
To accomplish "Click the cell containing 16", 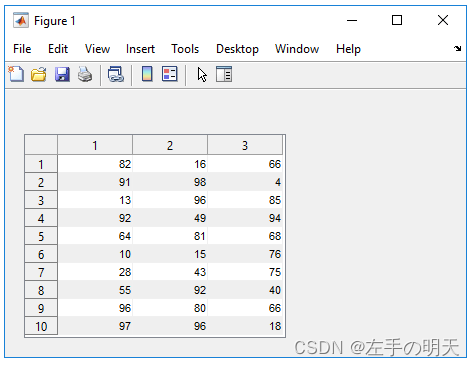I will pyautogui.click(x=170, y=164).
